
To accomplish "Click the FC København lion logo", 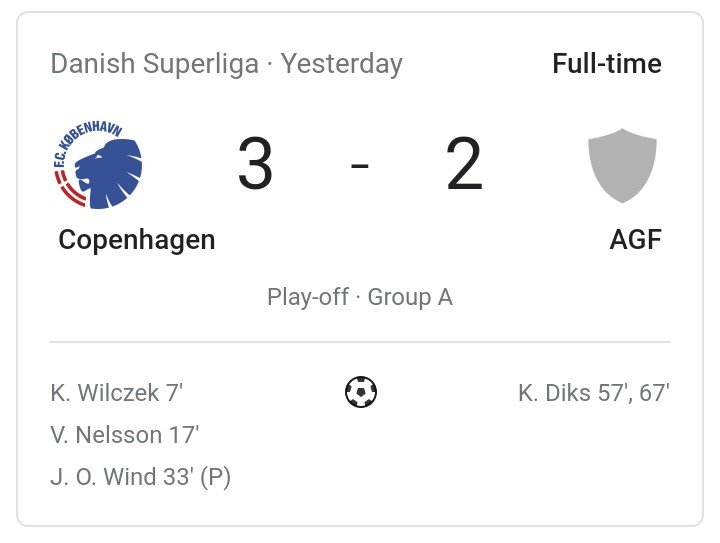I will point(97,166).
